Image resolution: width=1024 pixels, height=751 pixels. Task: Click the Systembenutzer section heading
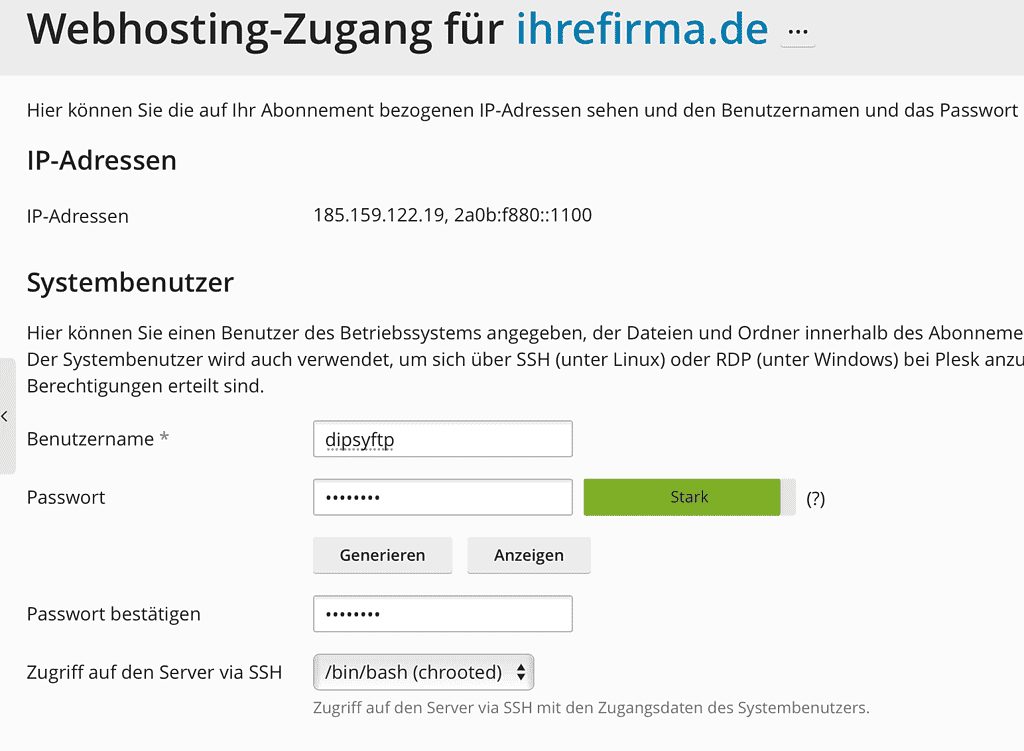point(130,283)
